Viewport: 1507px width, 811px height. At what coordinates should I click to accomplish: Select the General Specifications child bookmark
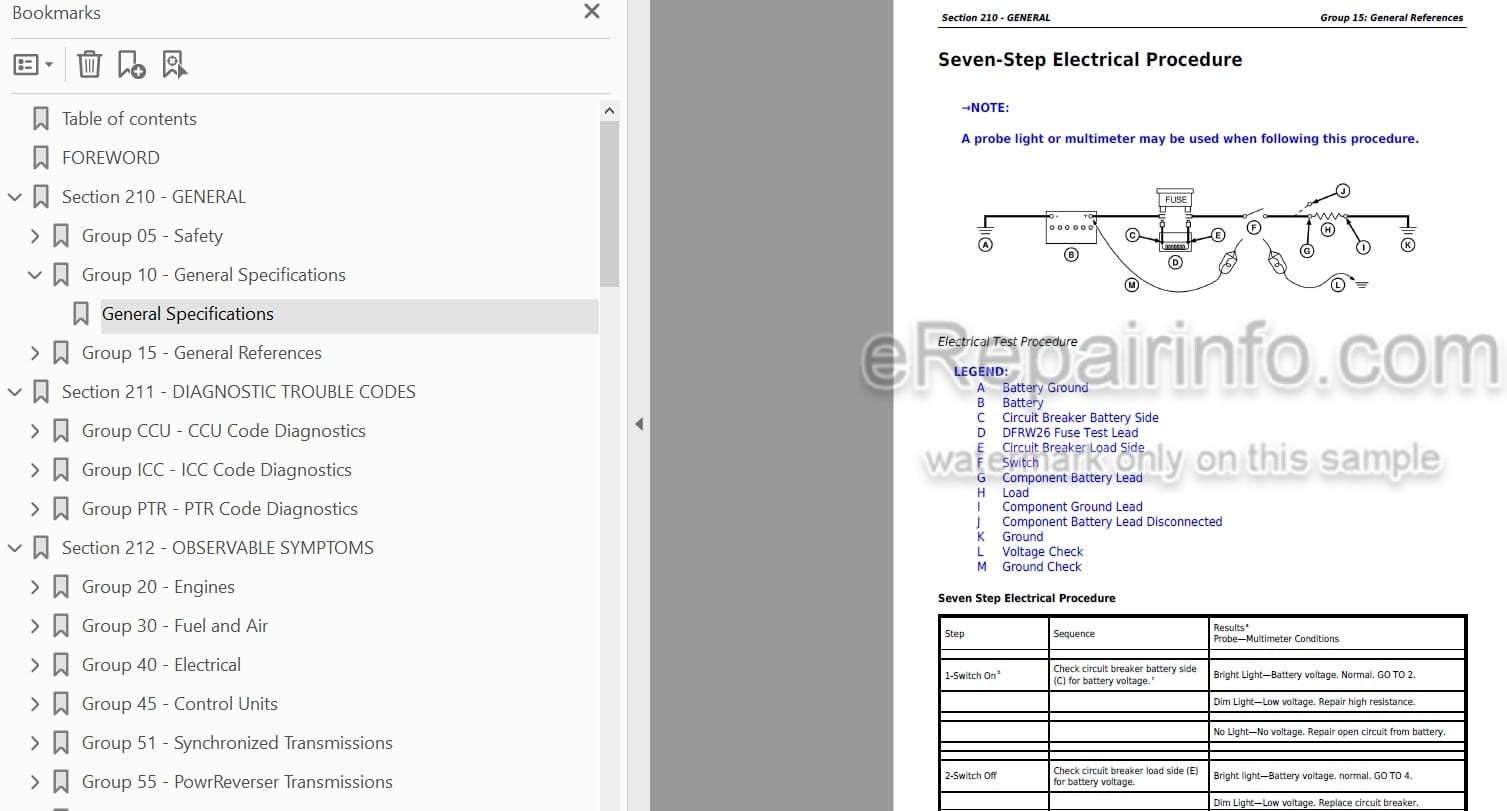187,314
